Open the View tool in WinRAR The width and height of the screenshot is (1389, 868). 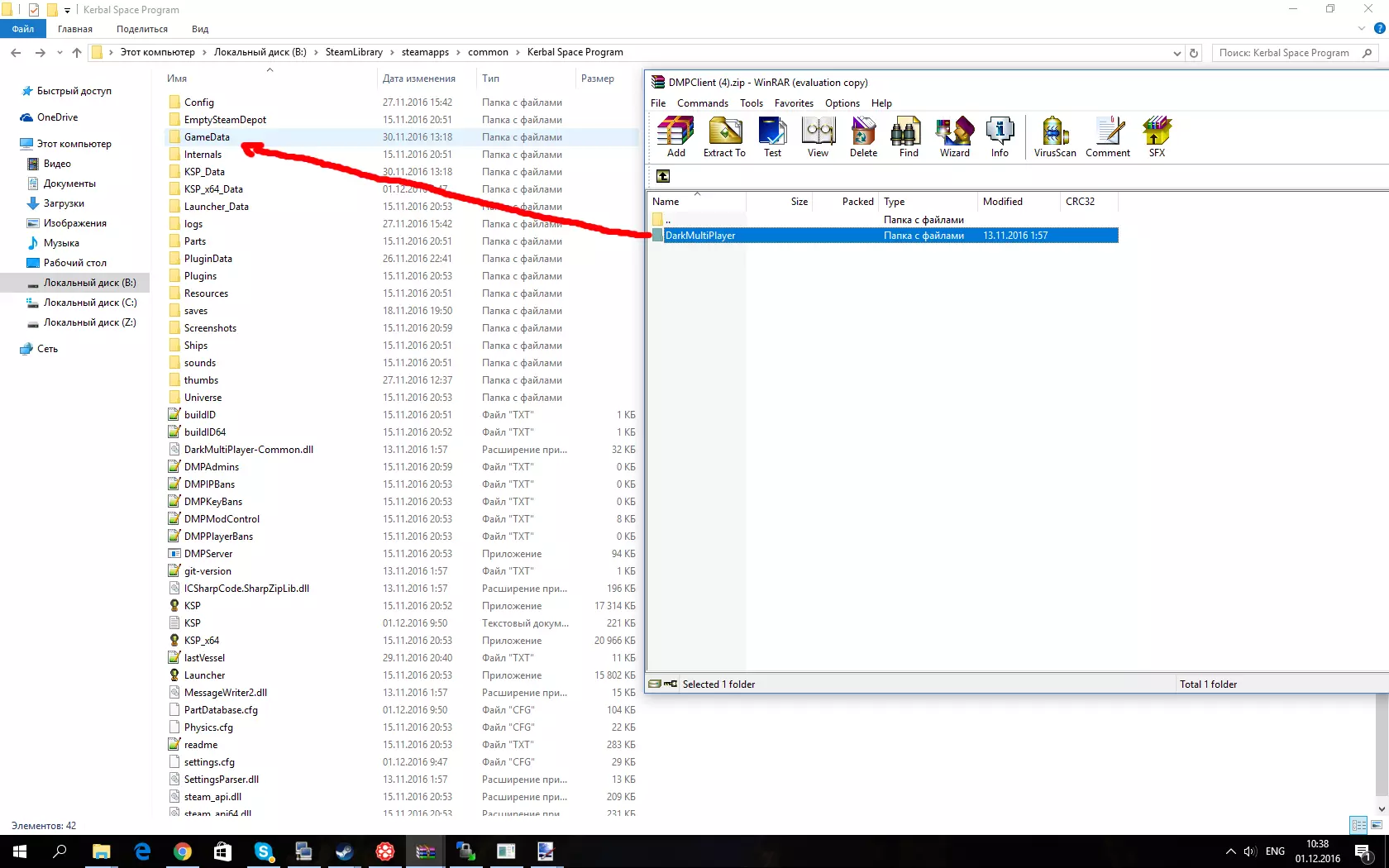tap(818, 136)
